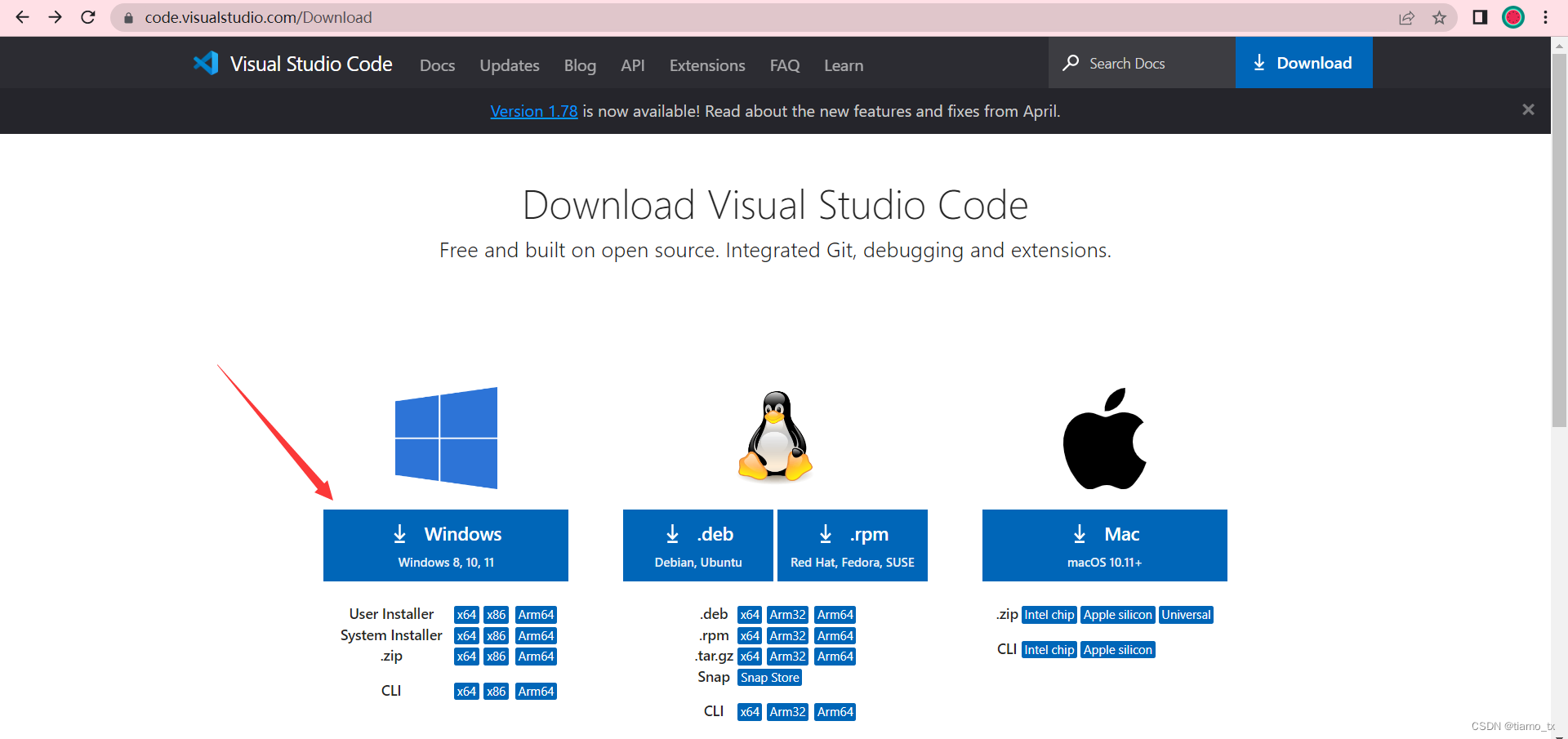
Task: Download Mac .zip Universal
Action: coord(1187,615)
